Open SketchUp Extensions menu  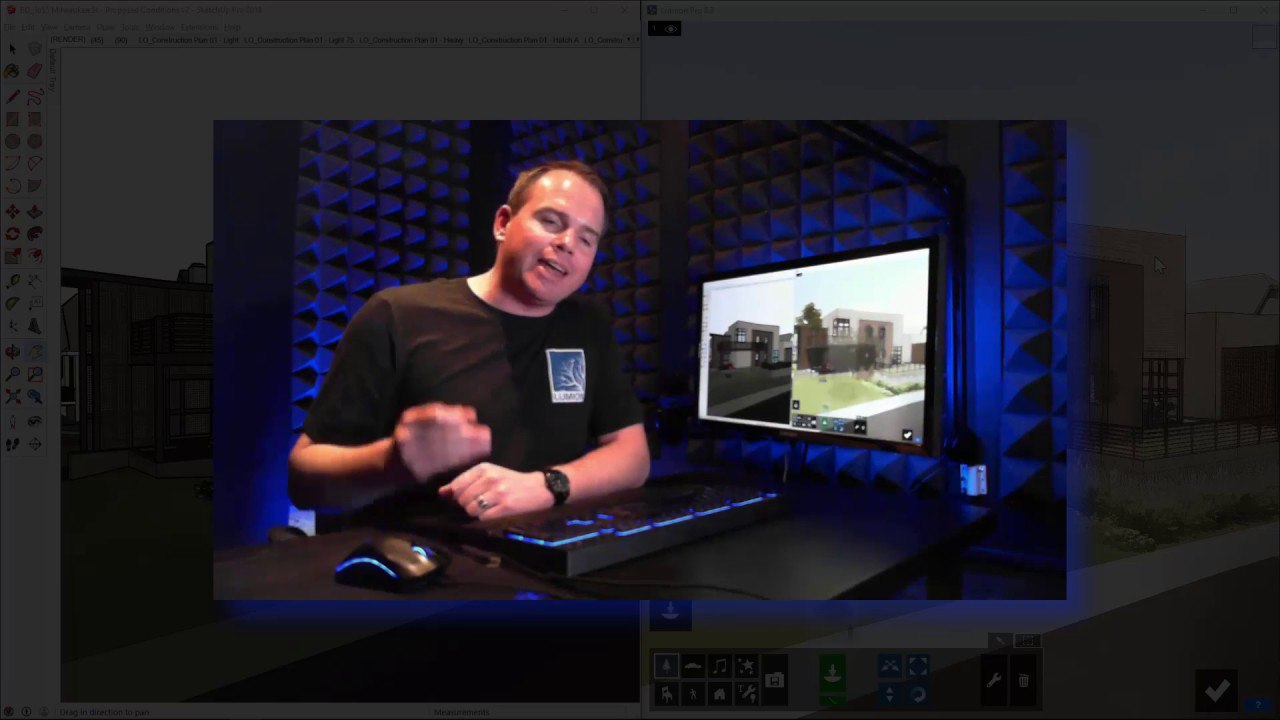199,27
